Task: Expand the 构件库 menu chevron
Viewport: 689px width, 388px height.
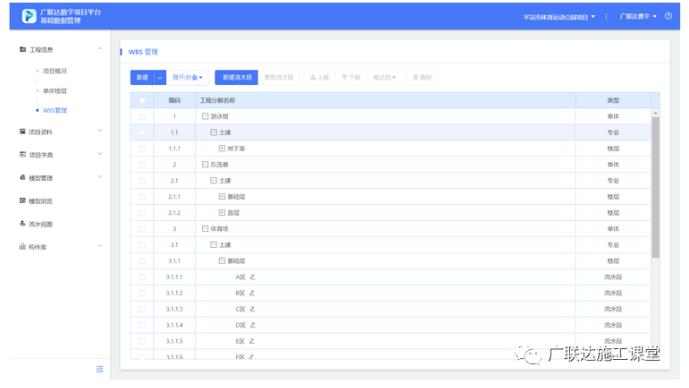Action: pyautogui.click(x=100, y=246)
